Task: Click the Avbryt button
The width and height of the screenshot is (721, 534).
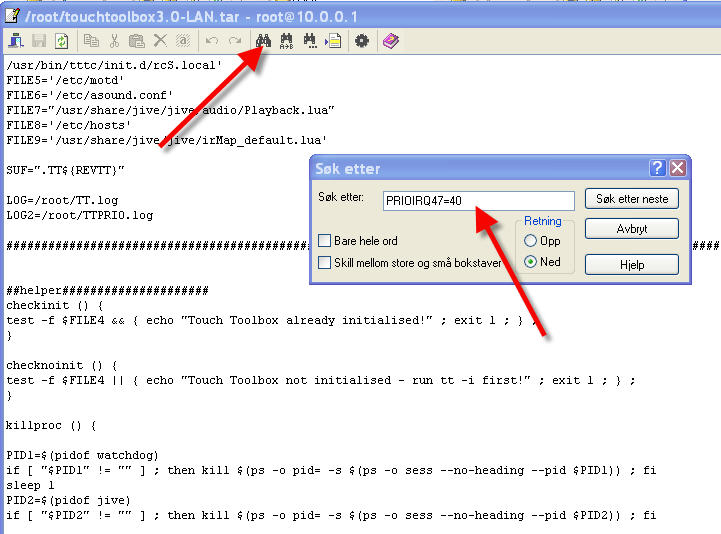Action: click(x=632, y=229)
